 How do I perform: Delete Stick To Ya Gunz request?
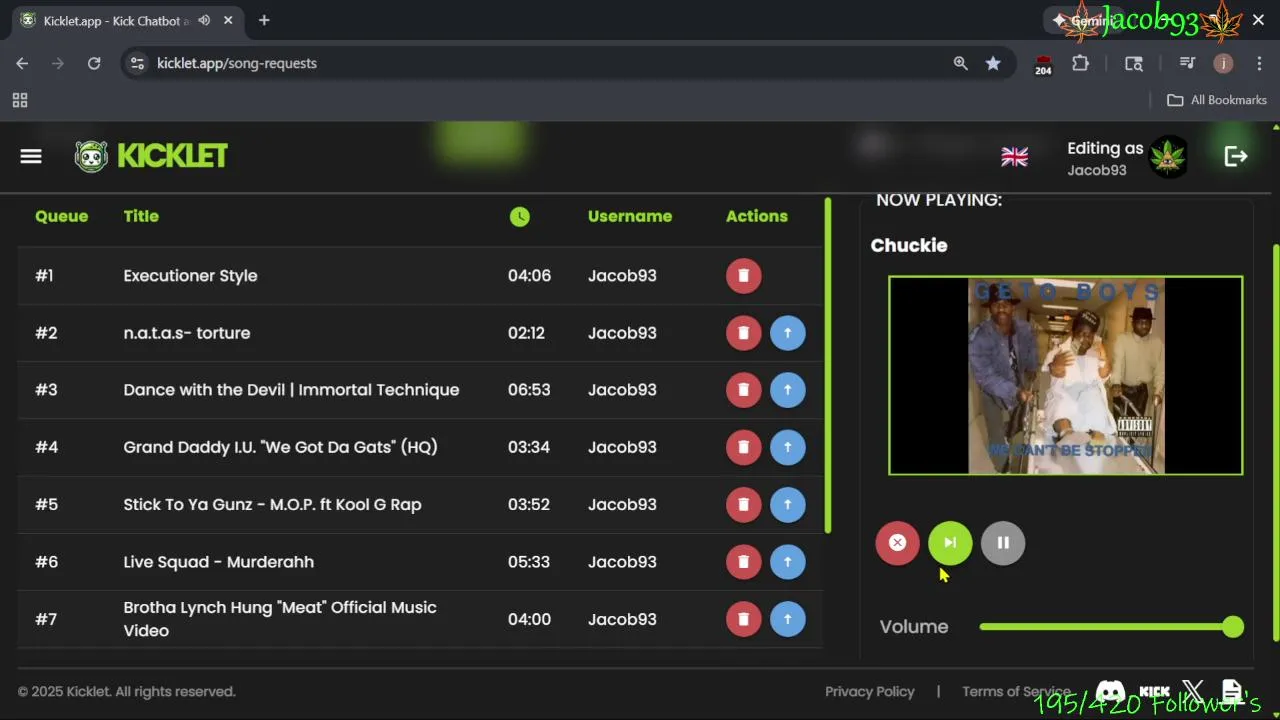pos(743,505)
